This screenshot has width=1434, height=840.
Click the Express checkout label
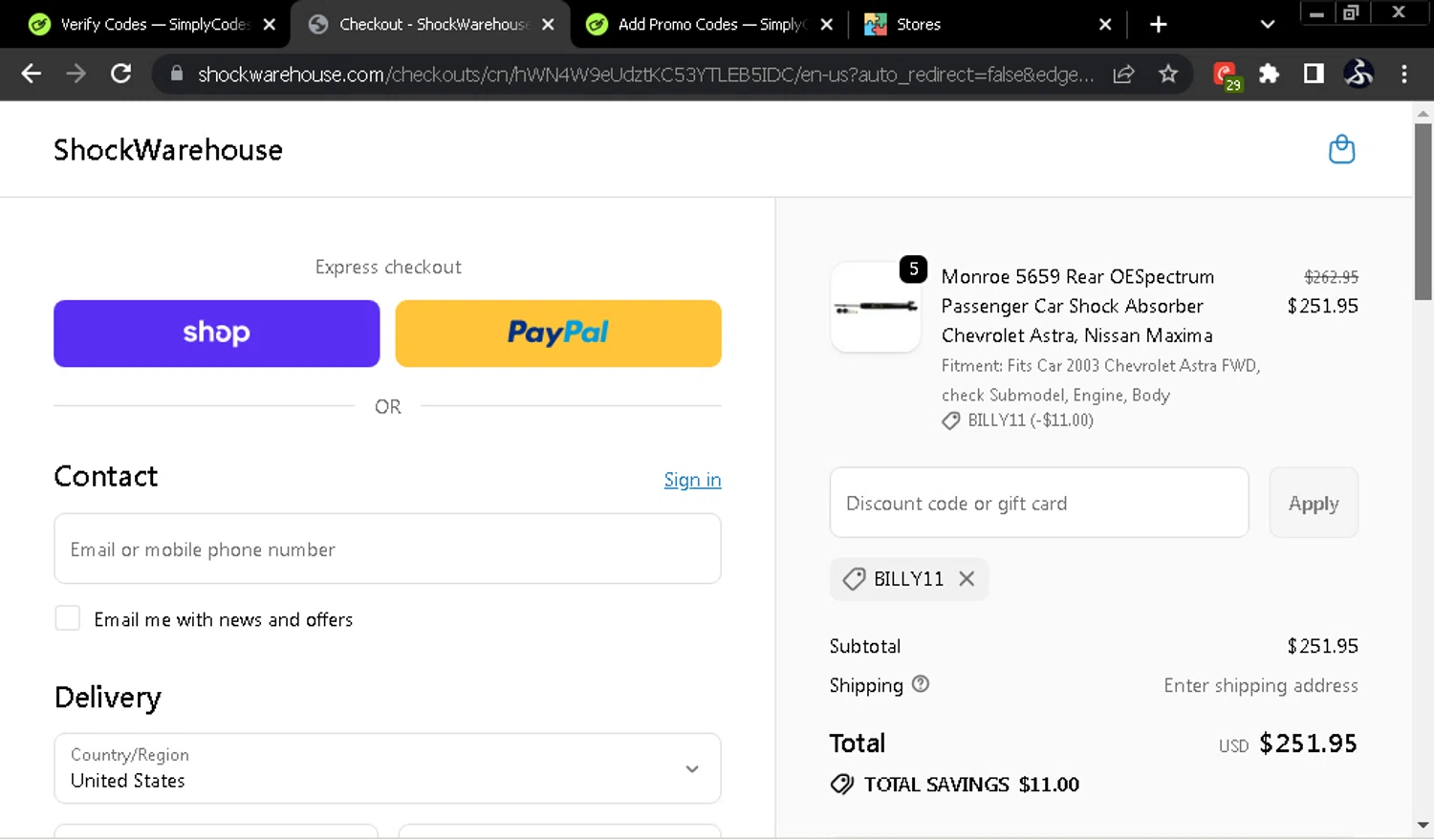click(x=388, y=268)
